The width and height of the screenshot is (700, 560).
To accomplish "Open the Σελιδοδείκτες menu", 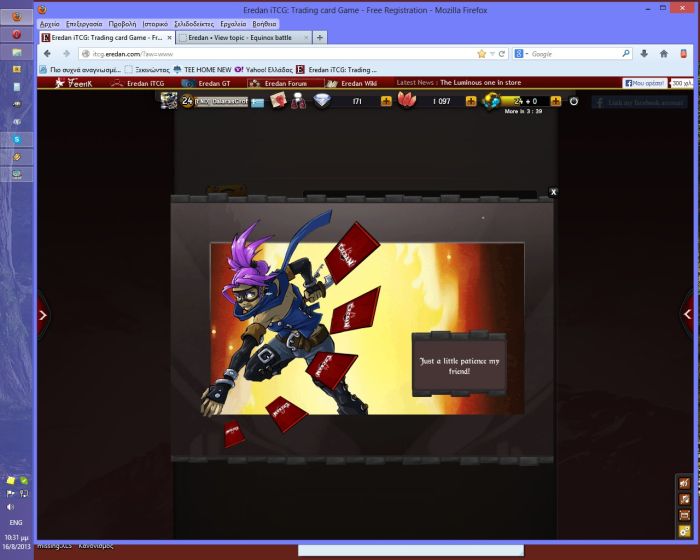I will [x=194, y=24].
